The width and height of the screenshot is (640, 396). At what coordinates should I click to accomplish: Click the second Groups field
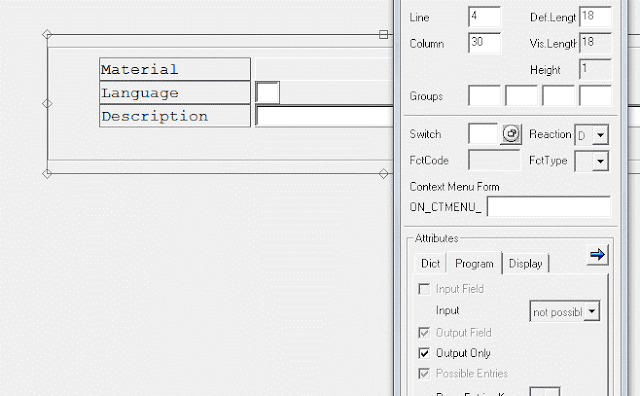point(521,96)
